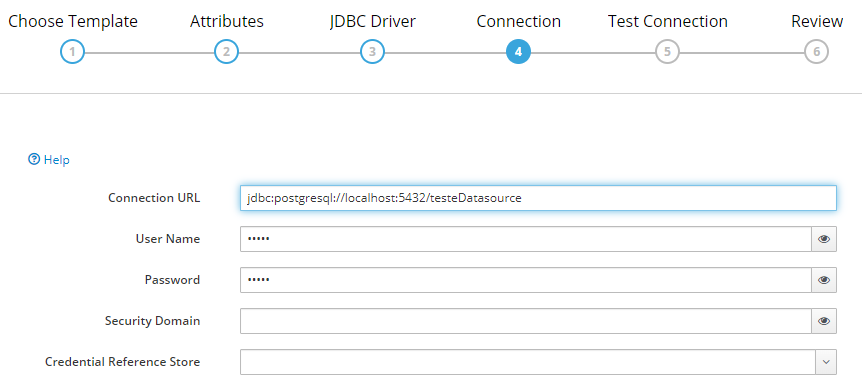Select active step 4 circle, Connection
Viewport: 862px width, 390px height.
coord(518,52)
